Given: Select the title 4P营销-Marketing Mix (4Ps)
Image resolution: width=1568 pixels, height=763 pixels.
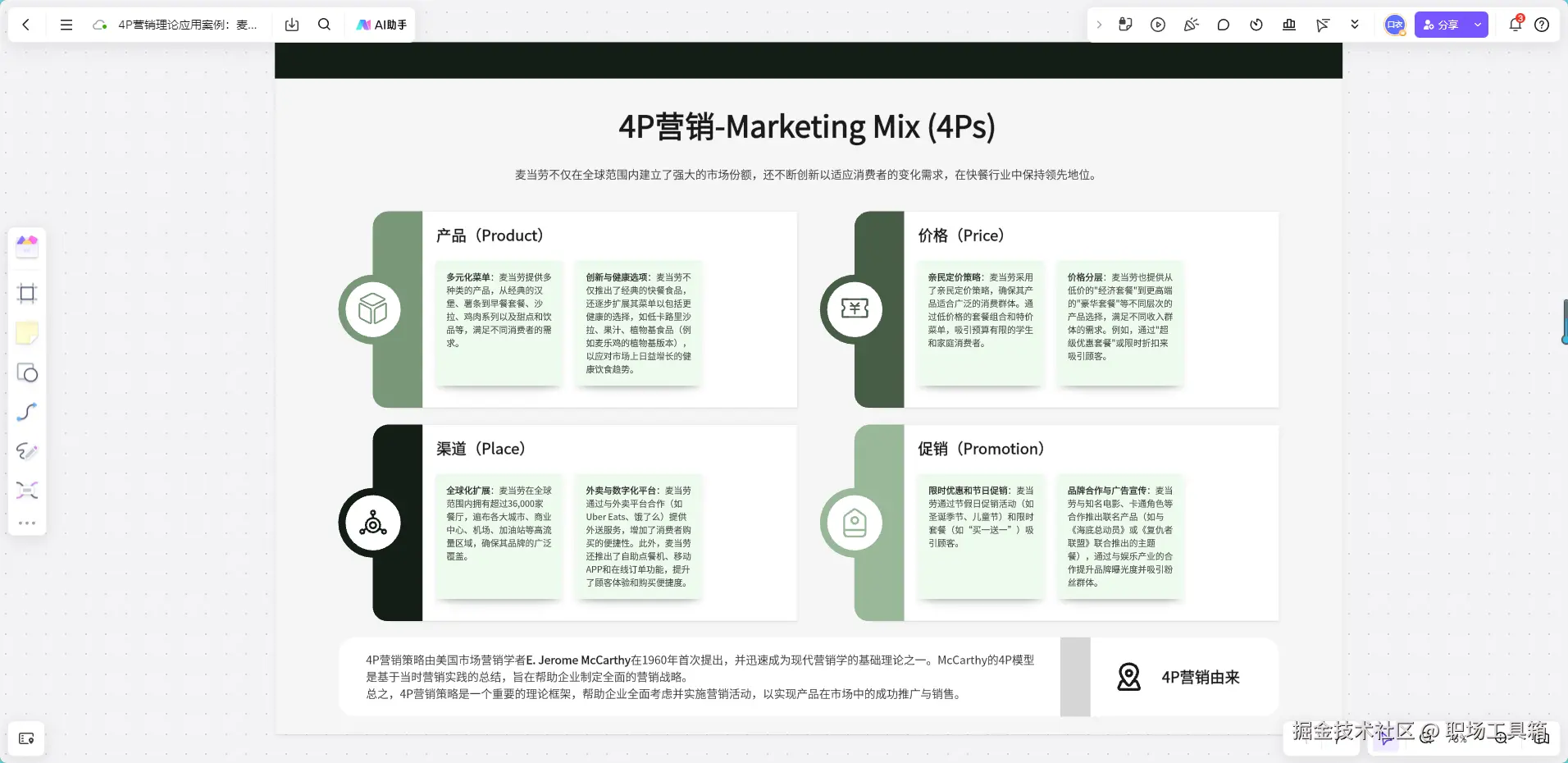Looking at the screenshot, I should 807,127.
